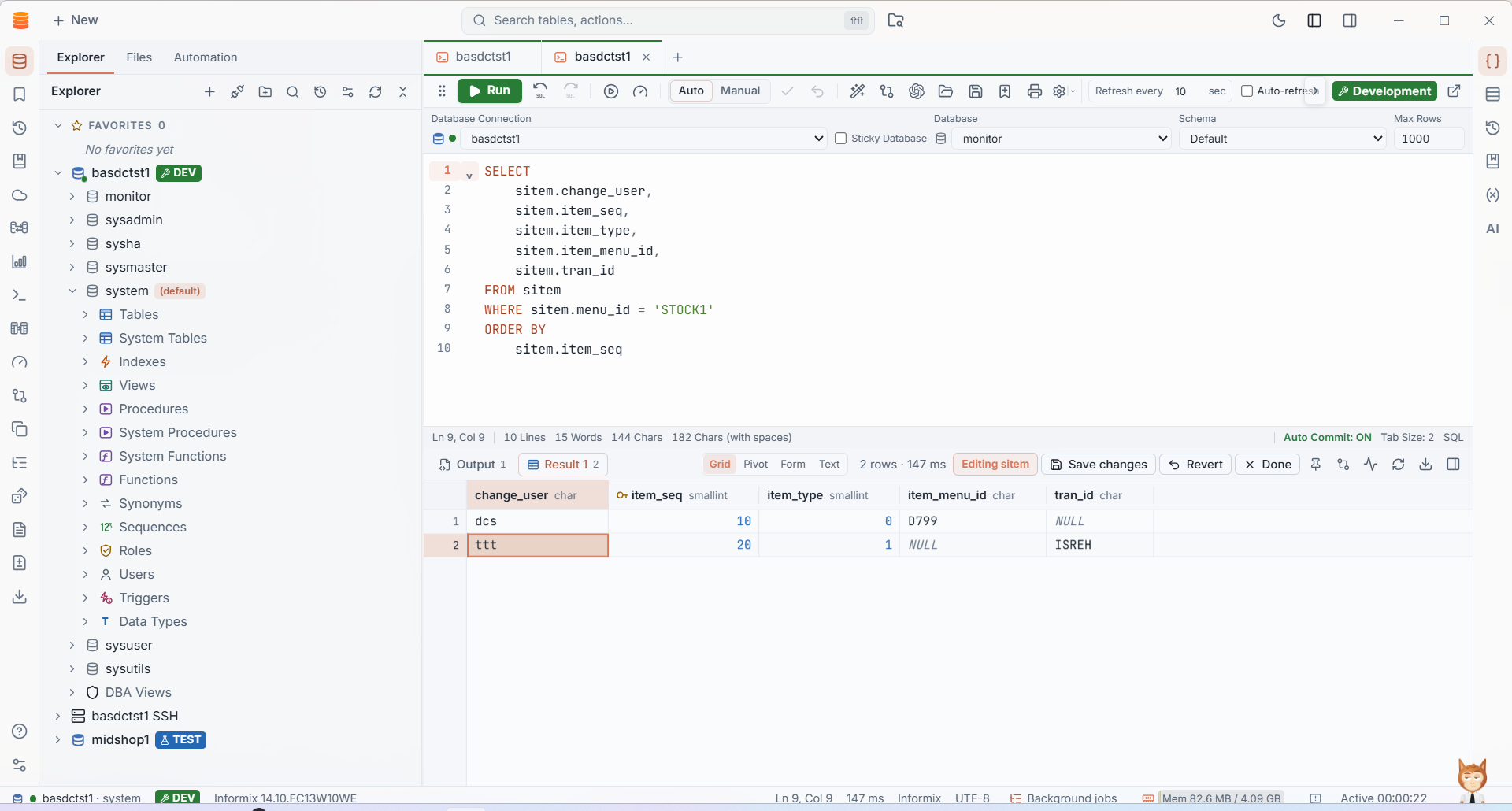Click the Save changes button

tap(1099, 465)
